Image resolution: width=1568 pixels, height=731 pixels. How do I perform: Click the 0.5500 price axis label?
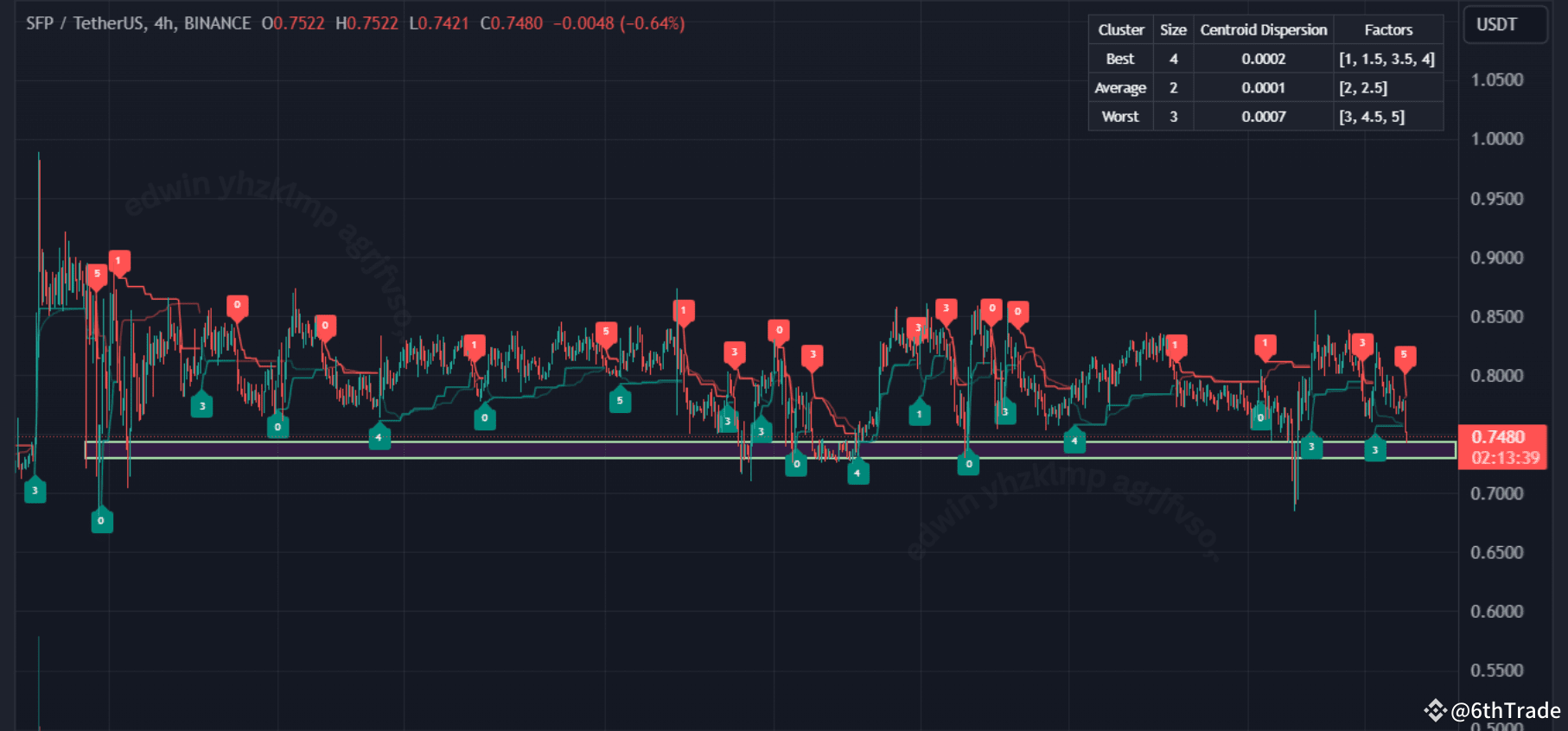(x=1497, y=671)
